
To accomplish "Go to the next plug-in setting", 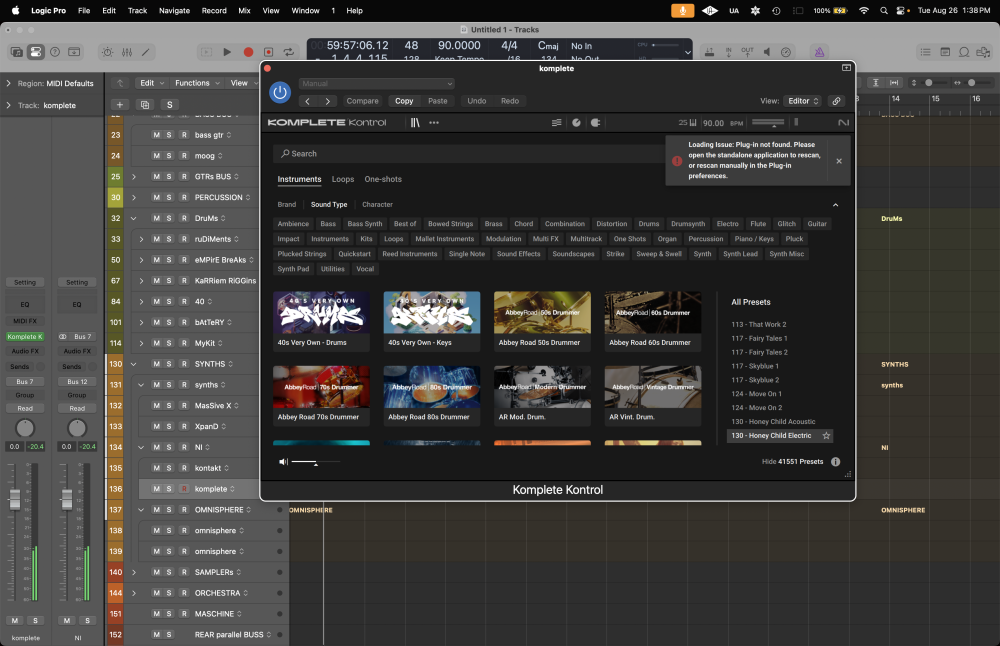I will tap(328, 101).
